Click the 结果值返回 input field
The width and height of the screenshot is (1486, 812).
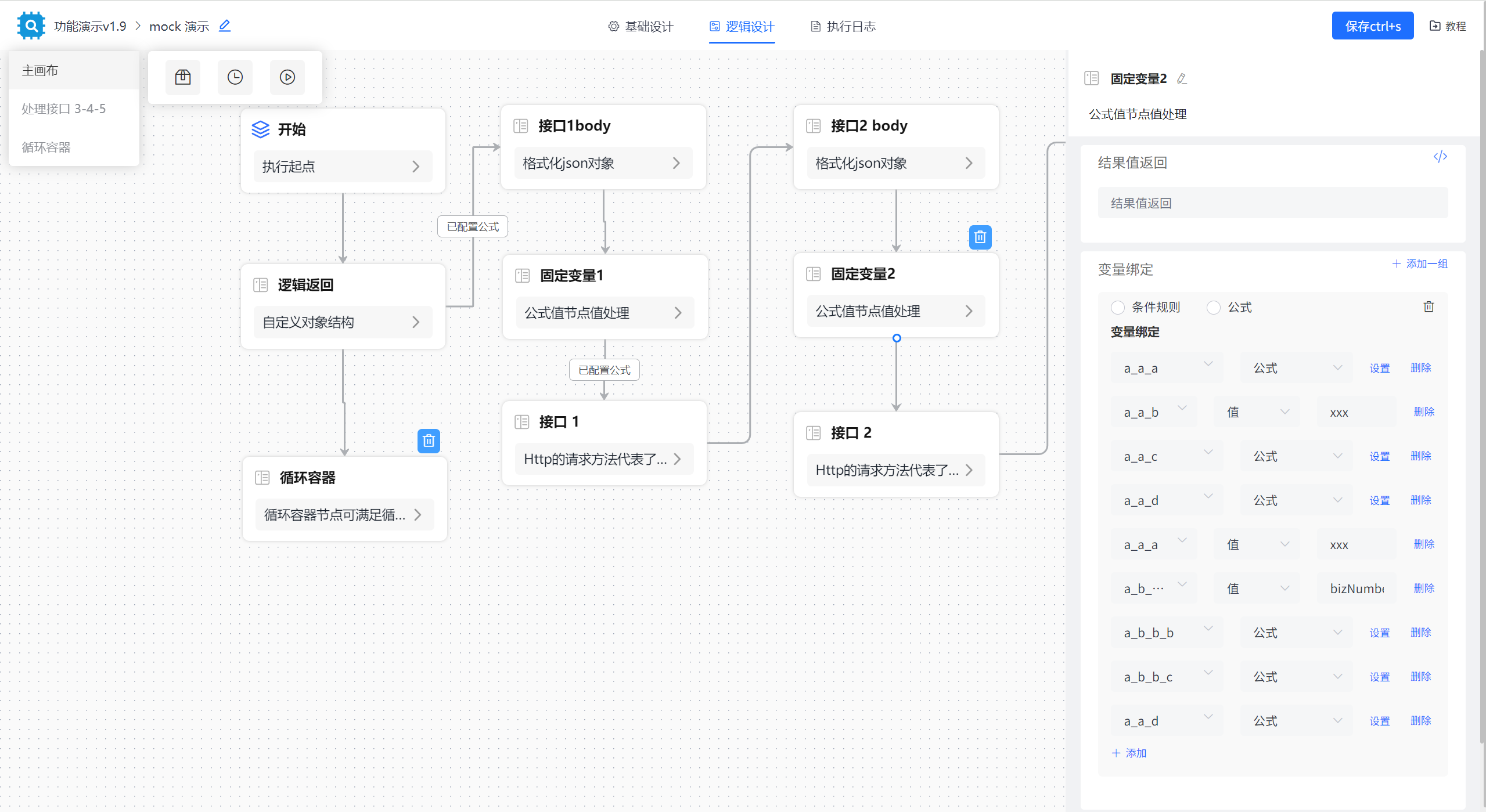[1272, 203]
